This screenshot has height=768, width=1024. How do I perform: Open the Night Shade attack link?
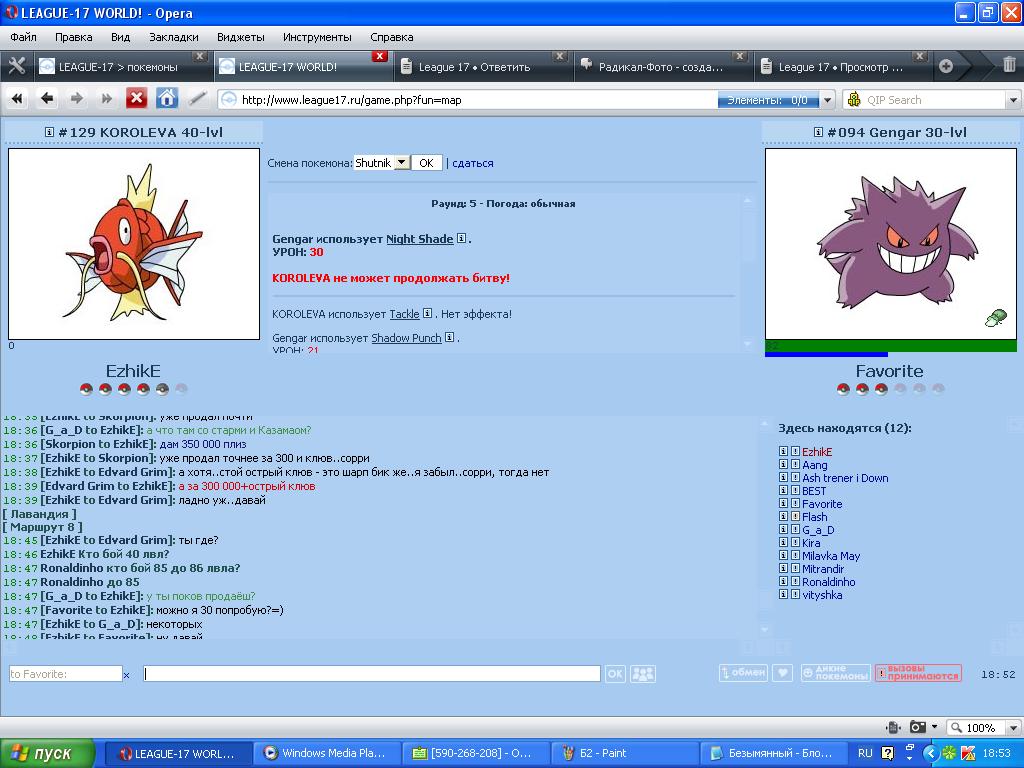(420, 239)
